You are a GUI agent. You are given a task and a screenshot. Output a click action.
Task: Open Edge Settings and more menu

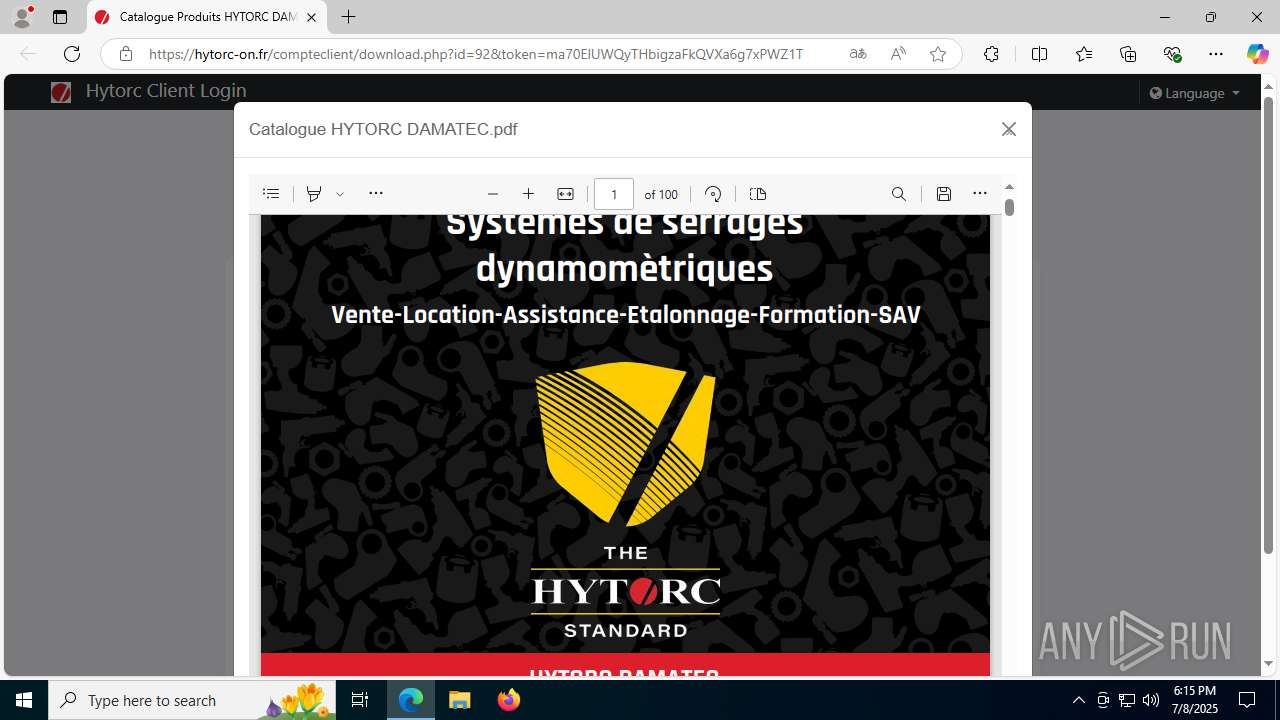pyautogui.click(x=1216, y=54)
